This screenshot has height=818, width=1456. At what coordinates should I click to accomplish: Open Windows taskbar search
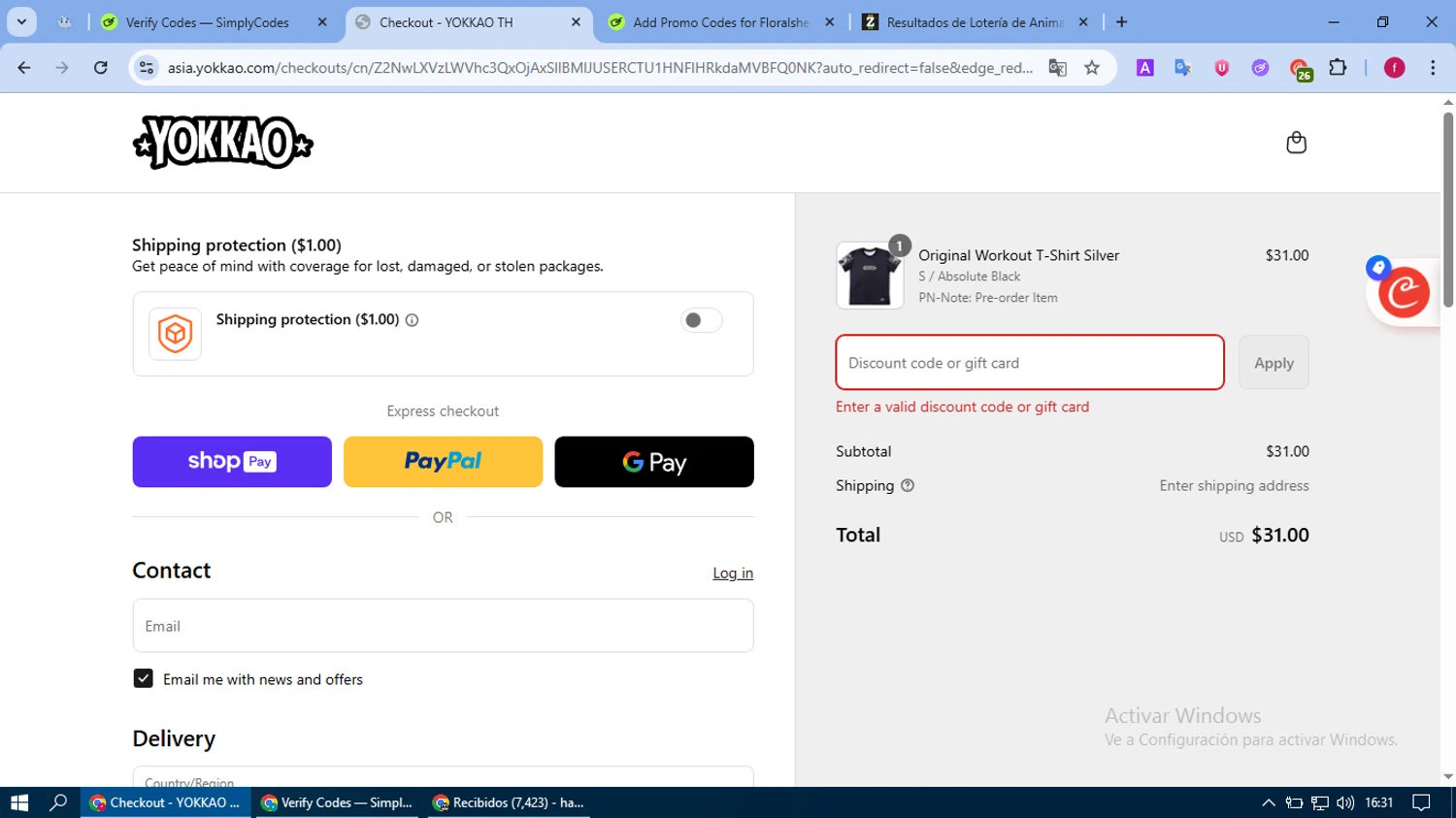[58, 802]
